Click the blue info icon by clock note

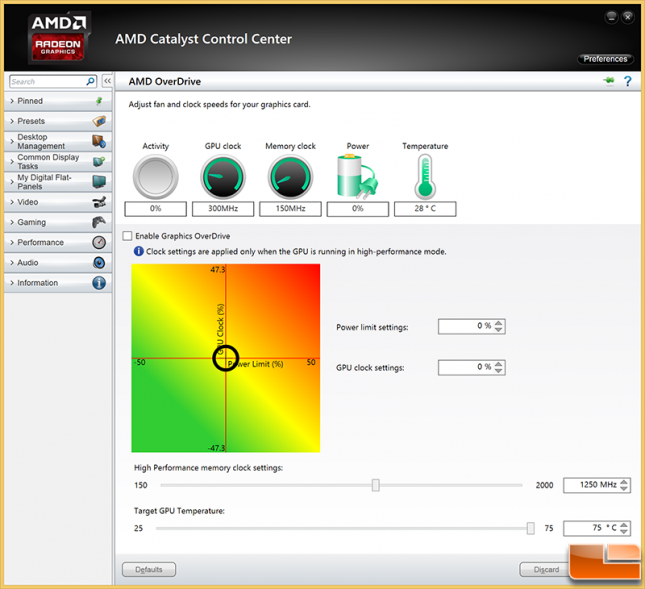pyautogui.click(x=139, y=251)
